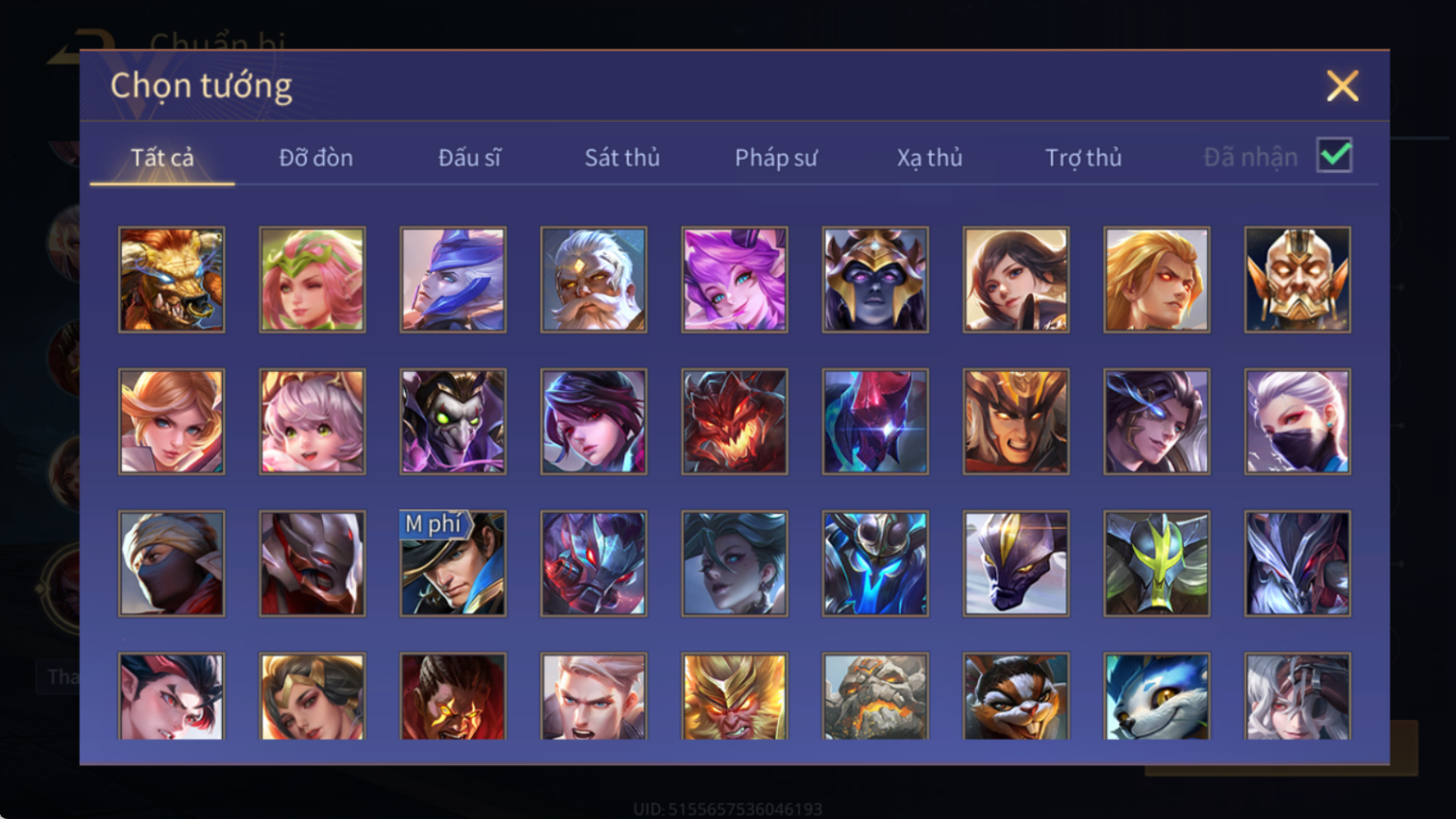Switch to the 'Đỡ đòn' tab
Viewport: 1456px width, 819px height.
315,158
